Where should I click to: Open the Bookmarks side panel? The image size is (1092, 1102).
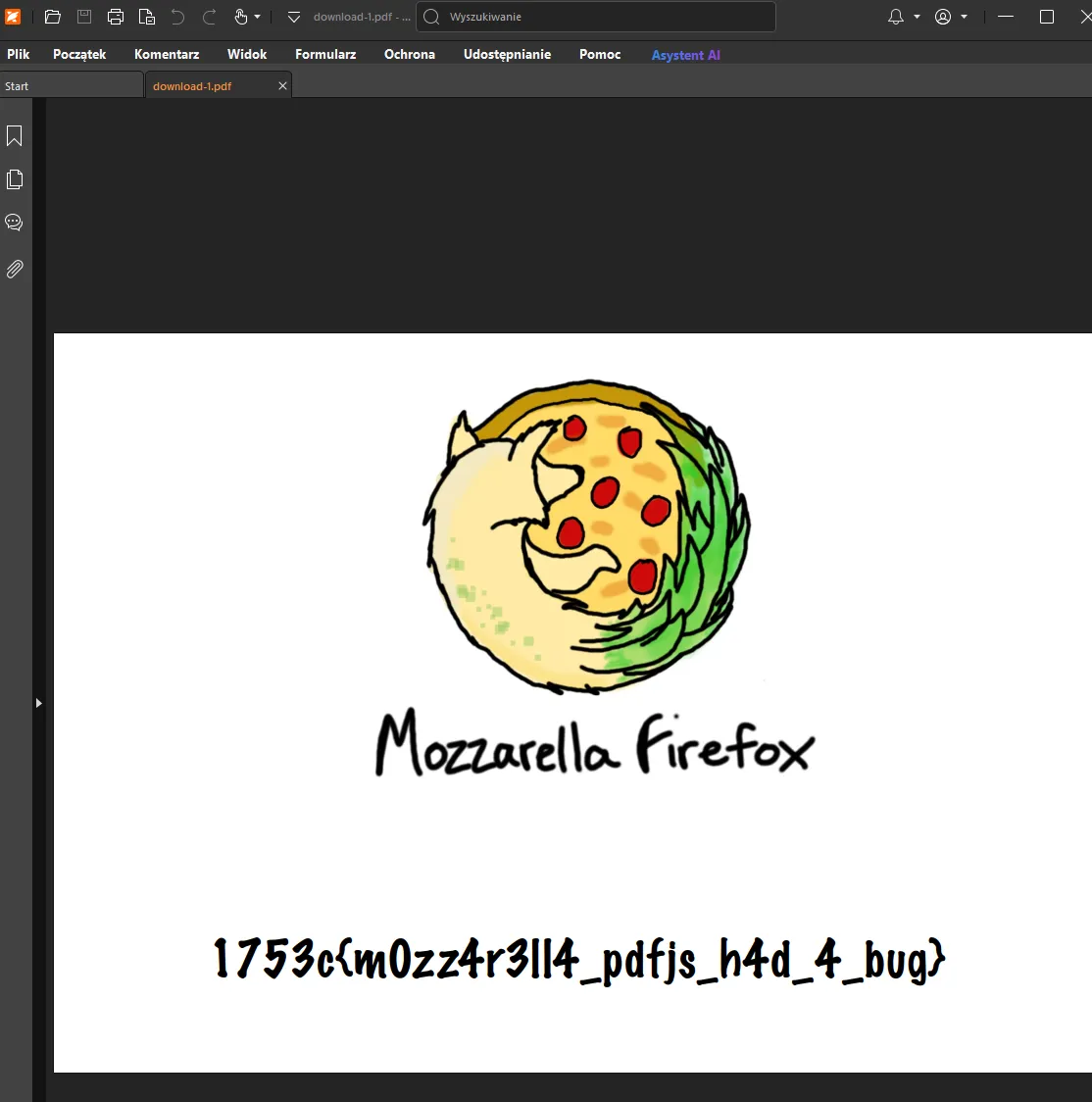(14, 135)
